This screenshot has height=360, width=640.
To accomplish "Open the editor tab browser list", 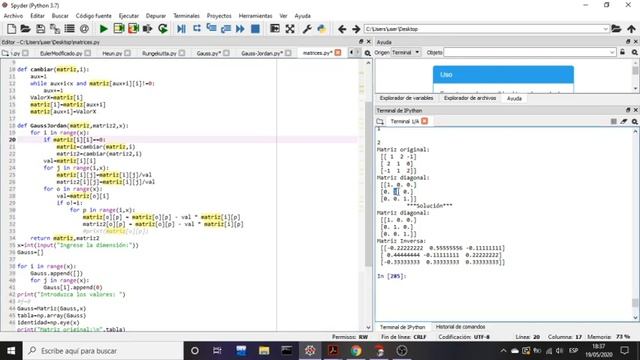I will tap(5, 53).
